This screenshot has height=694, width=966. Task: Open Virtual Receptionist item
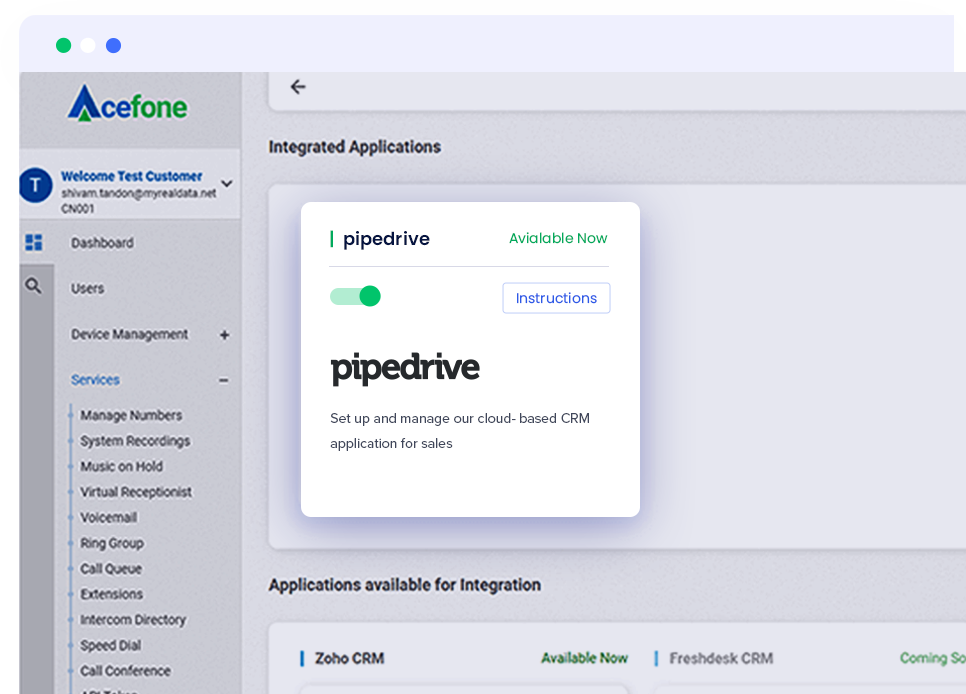(x=136, y=492)
